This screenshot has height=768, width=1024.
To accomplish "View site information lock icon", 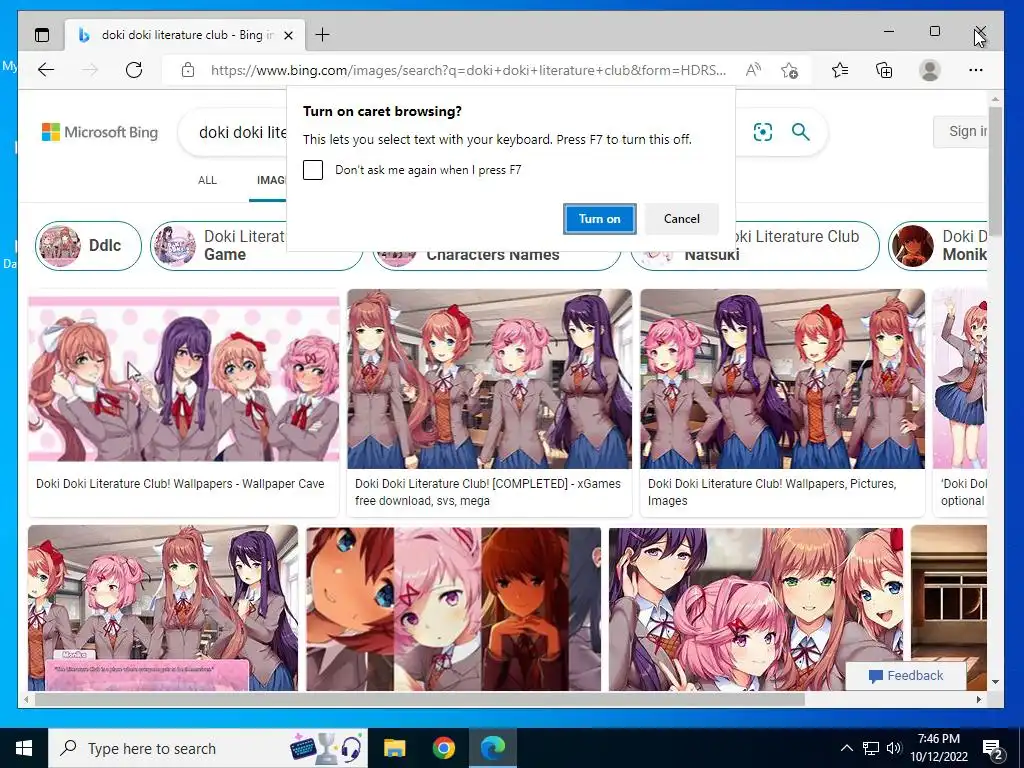I will 188,70.
